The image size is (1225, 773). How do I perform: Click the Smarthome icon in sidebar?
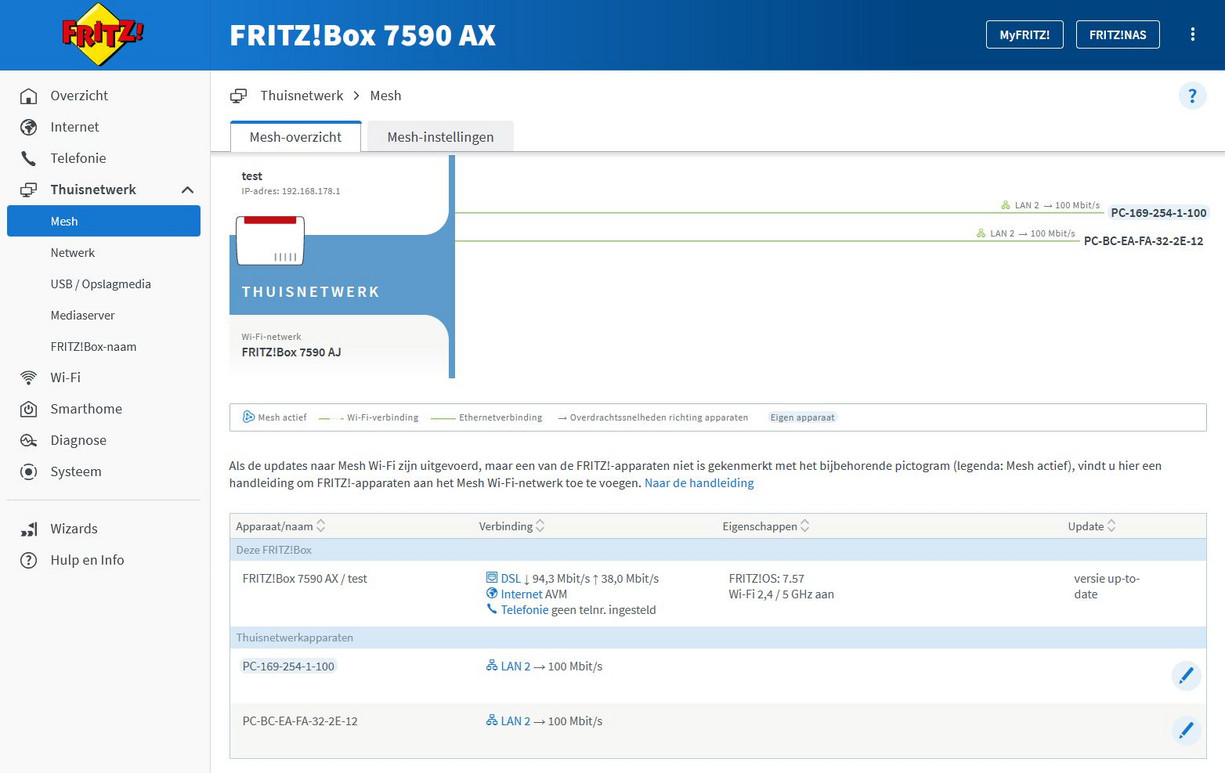(x=29, y=409)
